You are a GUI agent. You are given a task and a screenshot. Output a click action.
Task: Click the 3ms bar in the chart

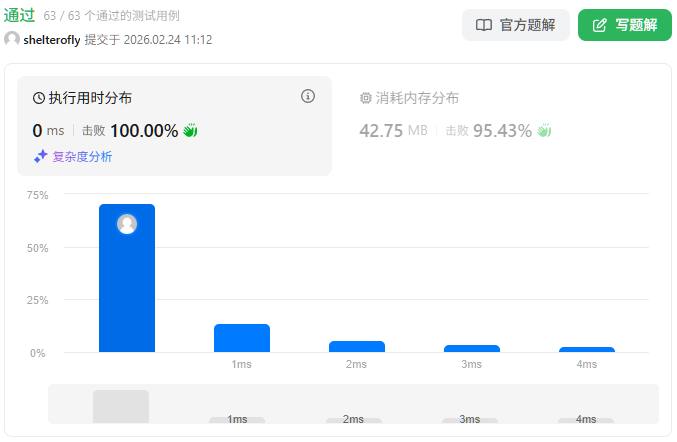(472, 348)
